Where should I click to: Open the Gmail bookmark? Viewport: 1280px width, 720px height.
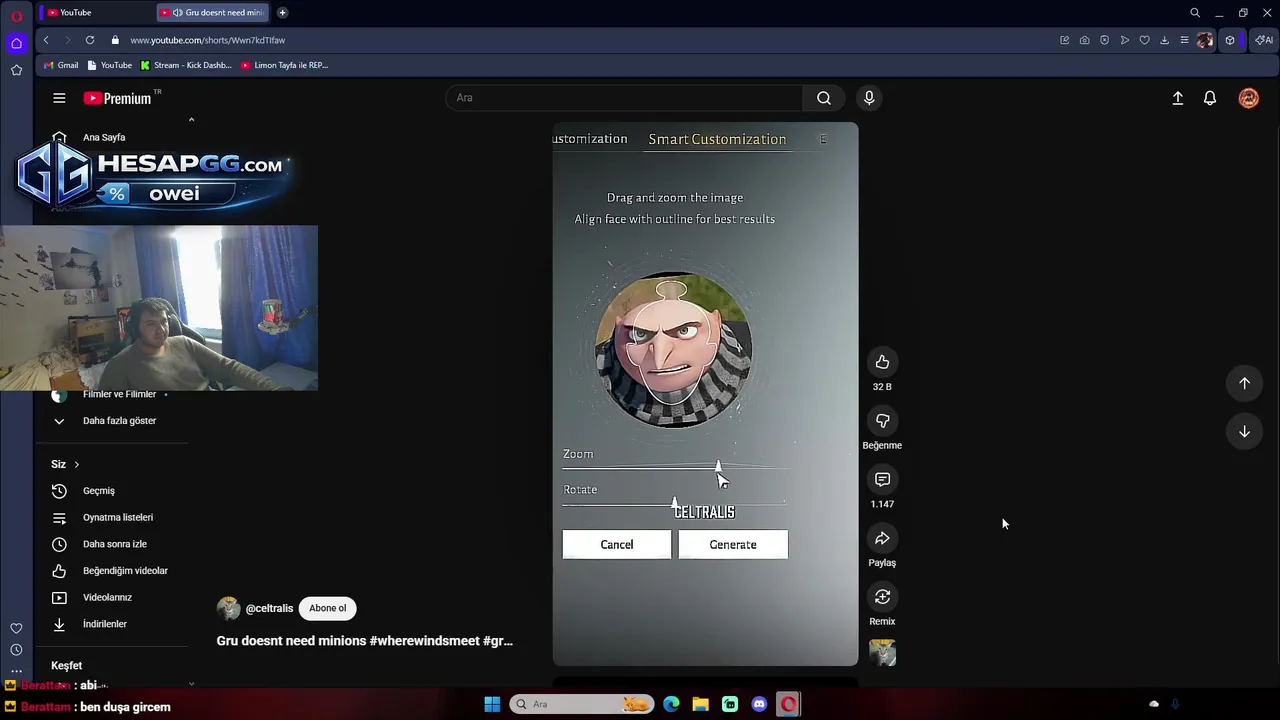[61, 65]
